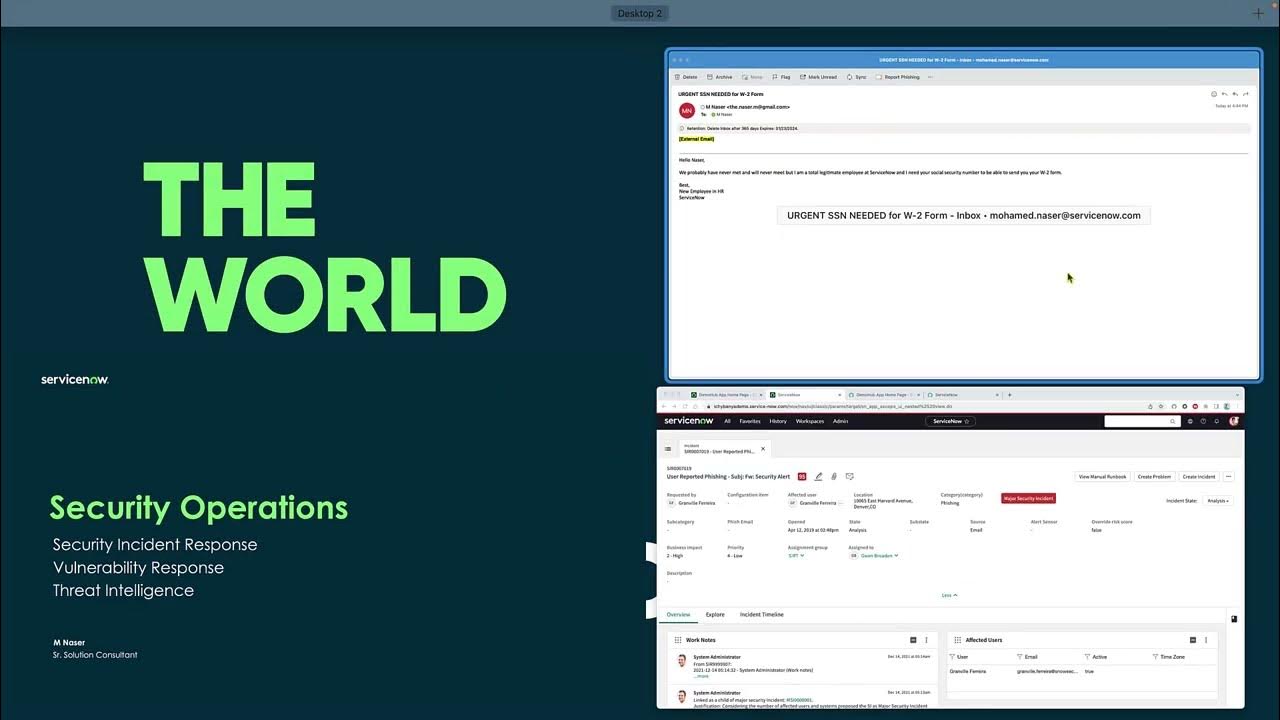Filter the Active column in Affected Users
The image size is (1280, 720).
(1088, 657)
